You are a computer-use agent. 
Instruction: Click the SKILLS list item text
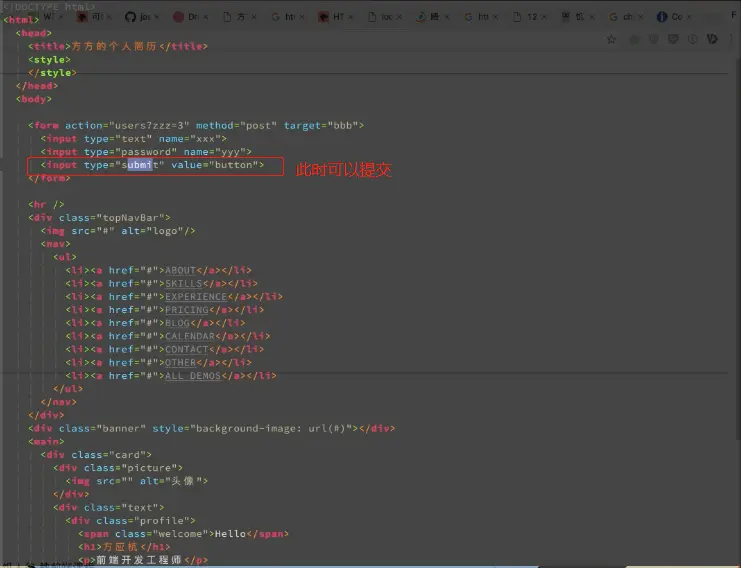click(x=183, y=284)
